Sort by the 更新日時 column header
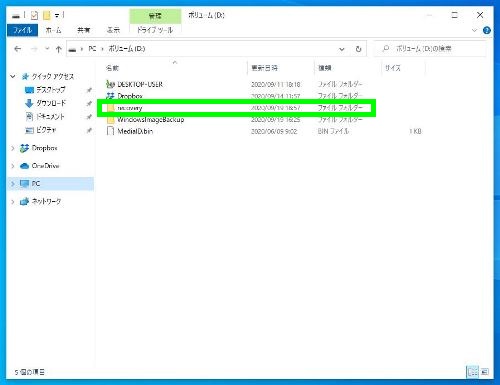 click(264, 68)
